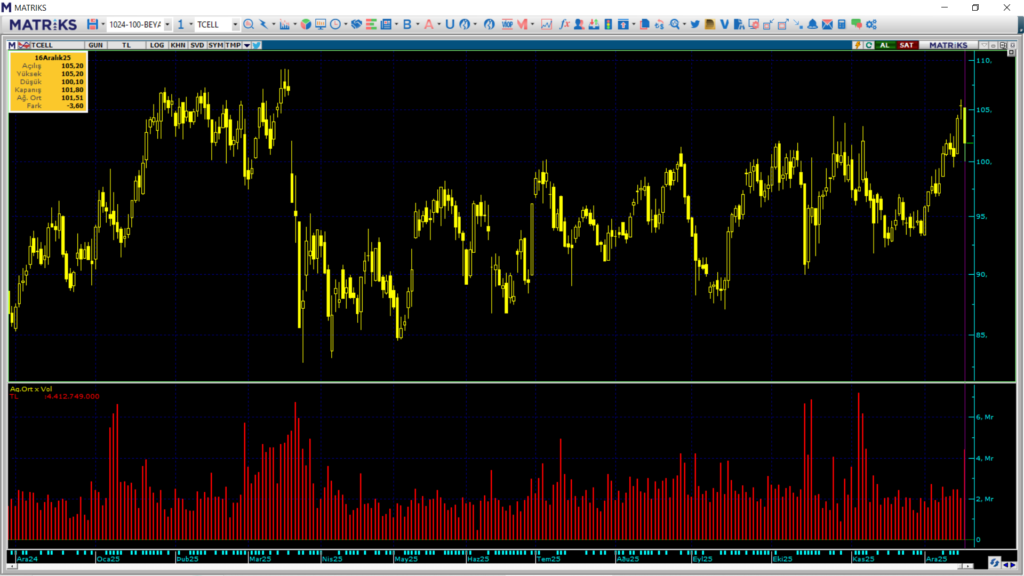Toggle the SVD chart option
Image resolution: width=1024 pixels, height=576 pixels.
[197, 45]
